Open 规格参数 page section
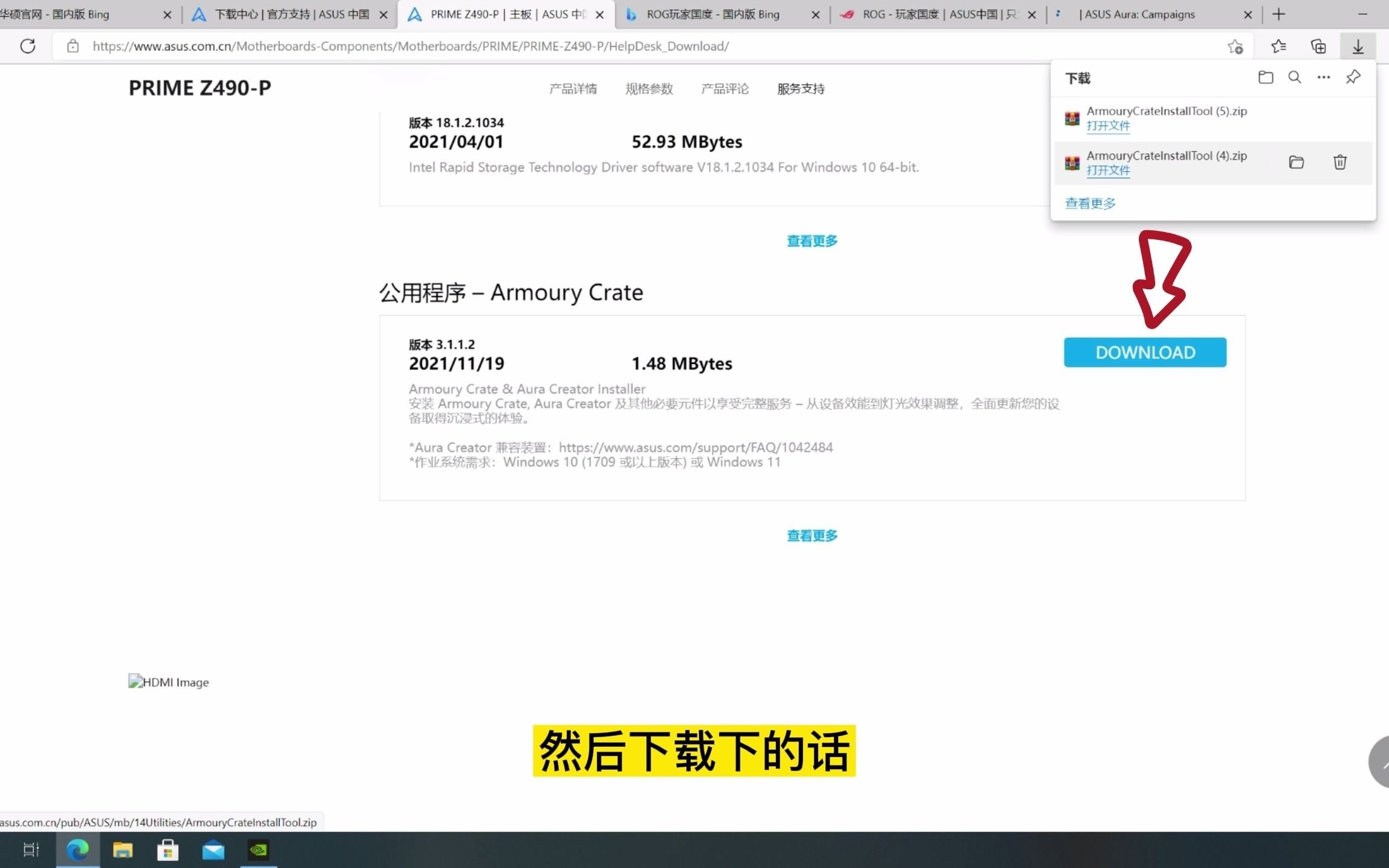Screen dimensions: 1389x868 coord(649,89)
